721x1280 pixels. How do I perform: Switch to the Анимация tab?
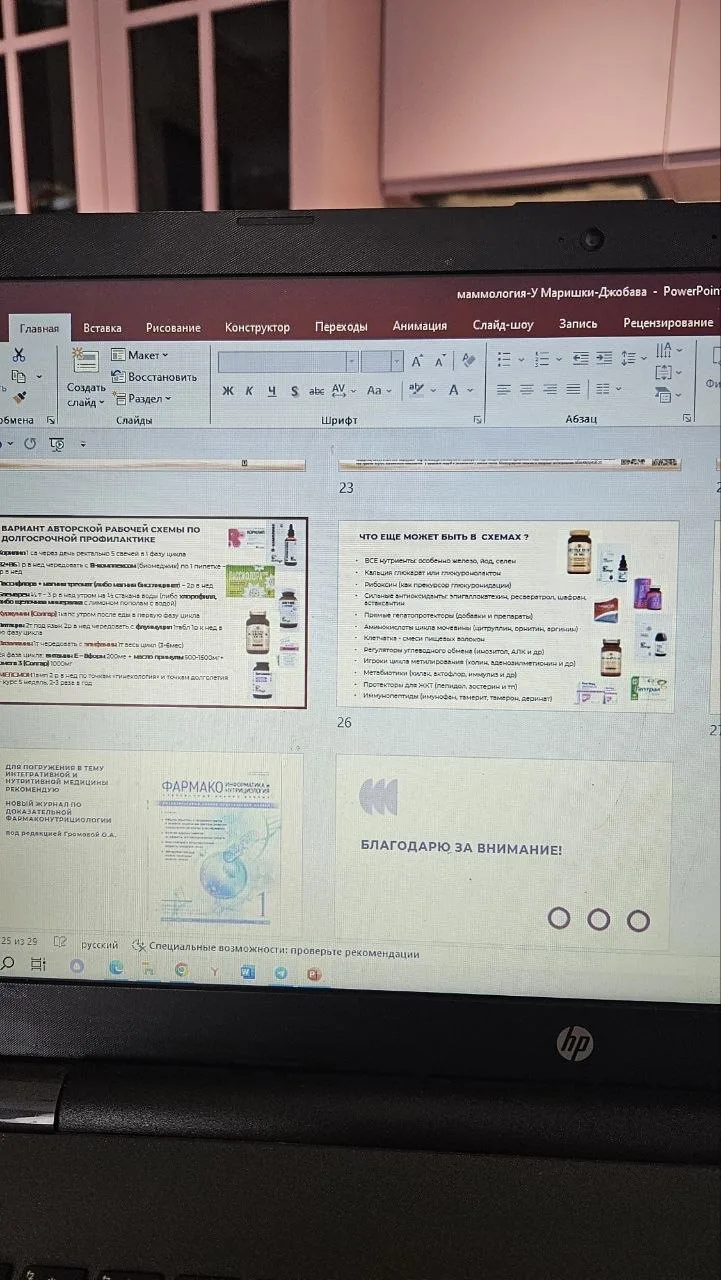[420, 326]
